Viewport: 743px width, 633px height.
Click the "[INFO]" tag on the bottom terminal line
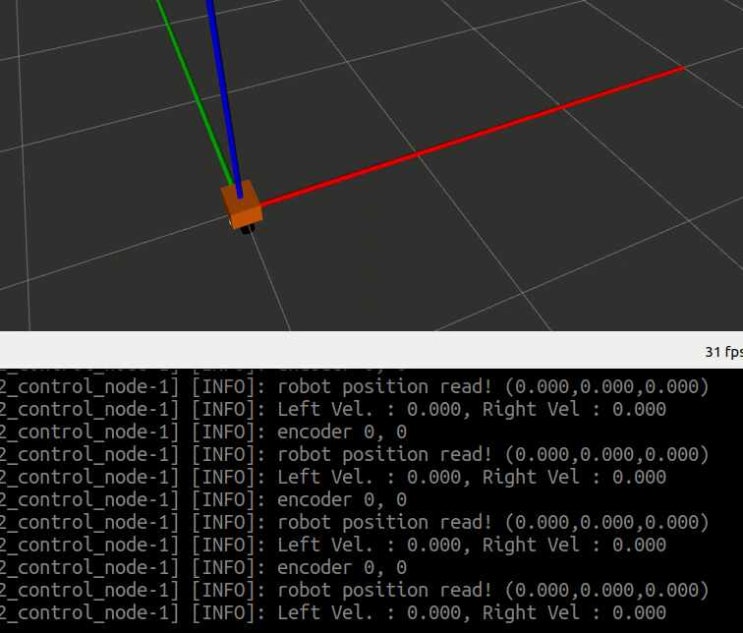pyautogui.click(x=229, y=613)
